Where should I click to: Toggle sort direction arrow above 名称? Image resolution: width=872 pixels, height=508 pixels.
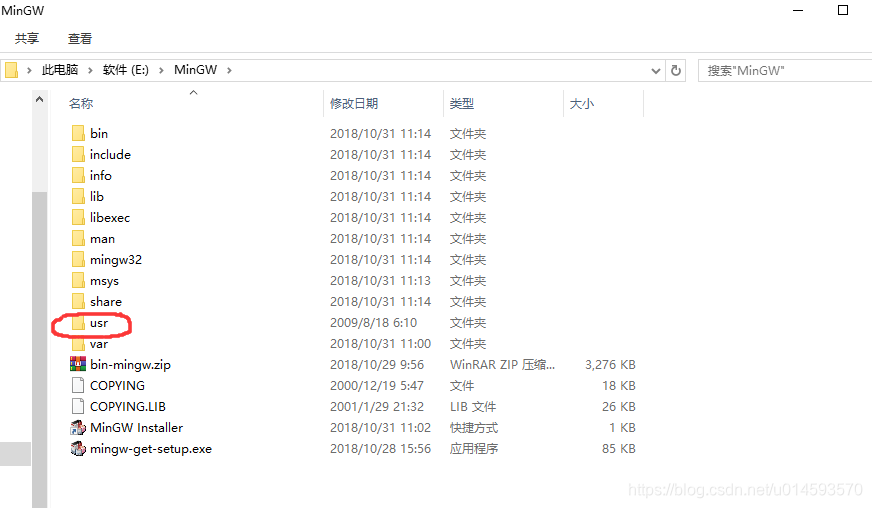[194, 92]
